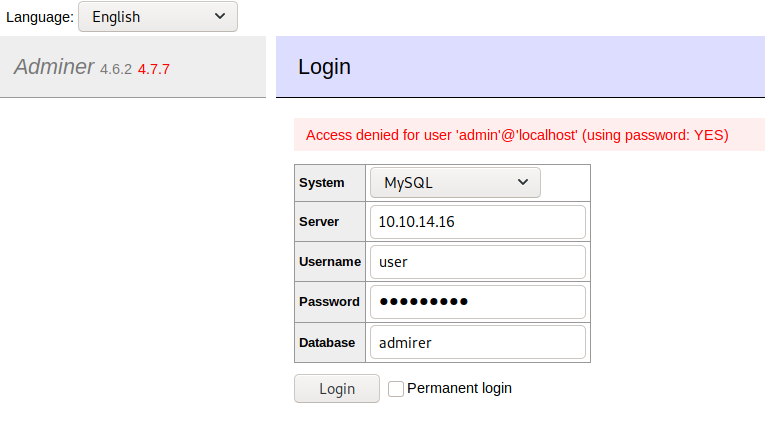The height and width of the screenshot is (436, 765).
Task: Click the Password row label
Action: 329,302
